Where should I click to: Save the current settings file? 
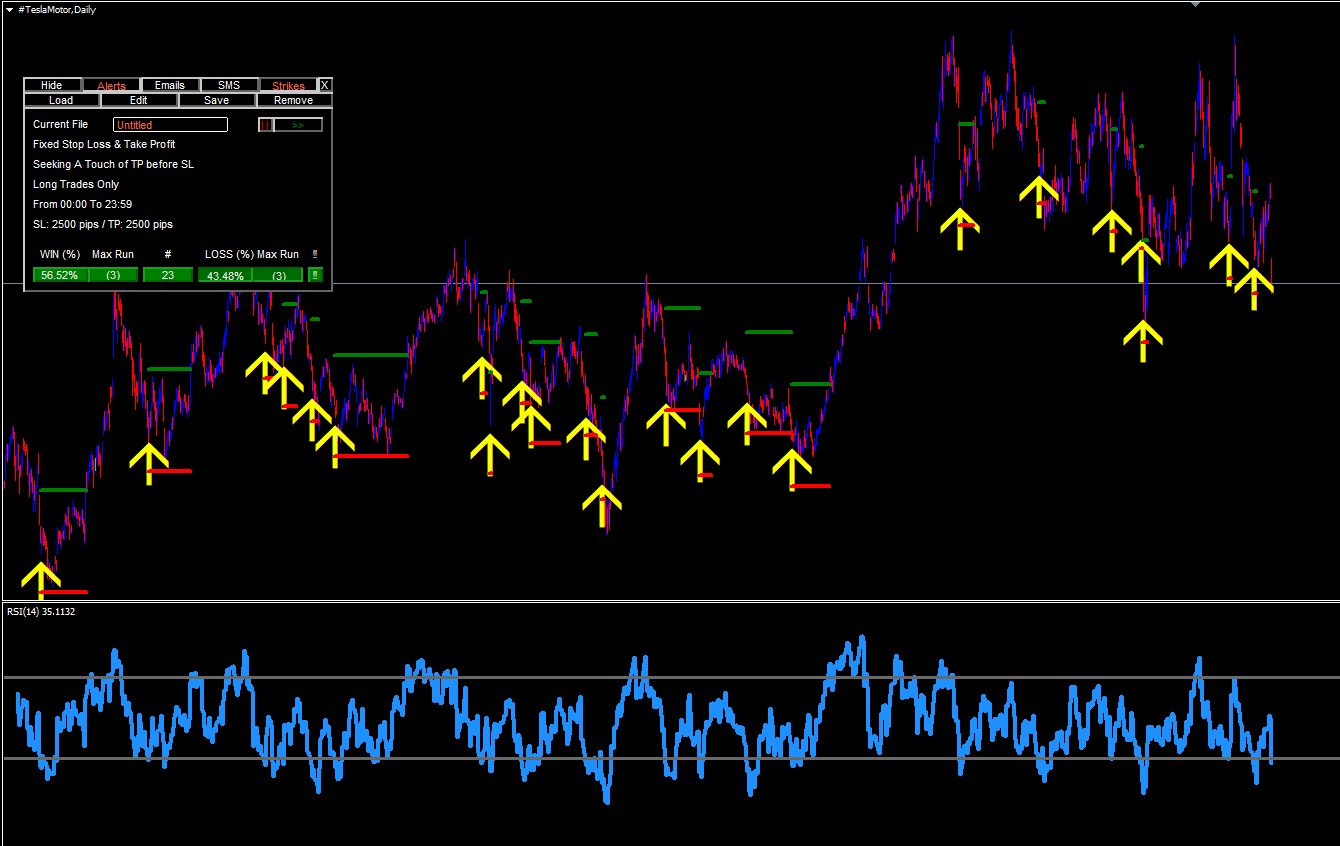click(216, 100)
